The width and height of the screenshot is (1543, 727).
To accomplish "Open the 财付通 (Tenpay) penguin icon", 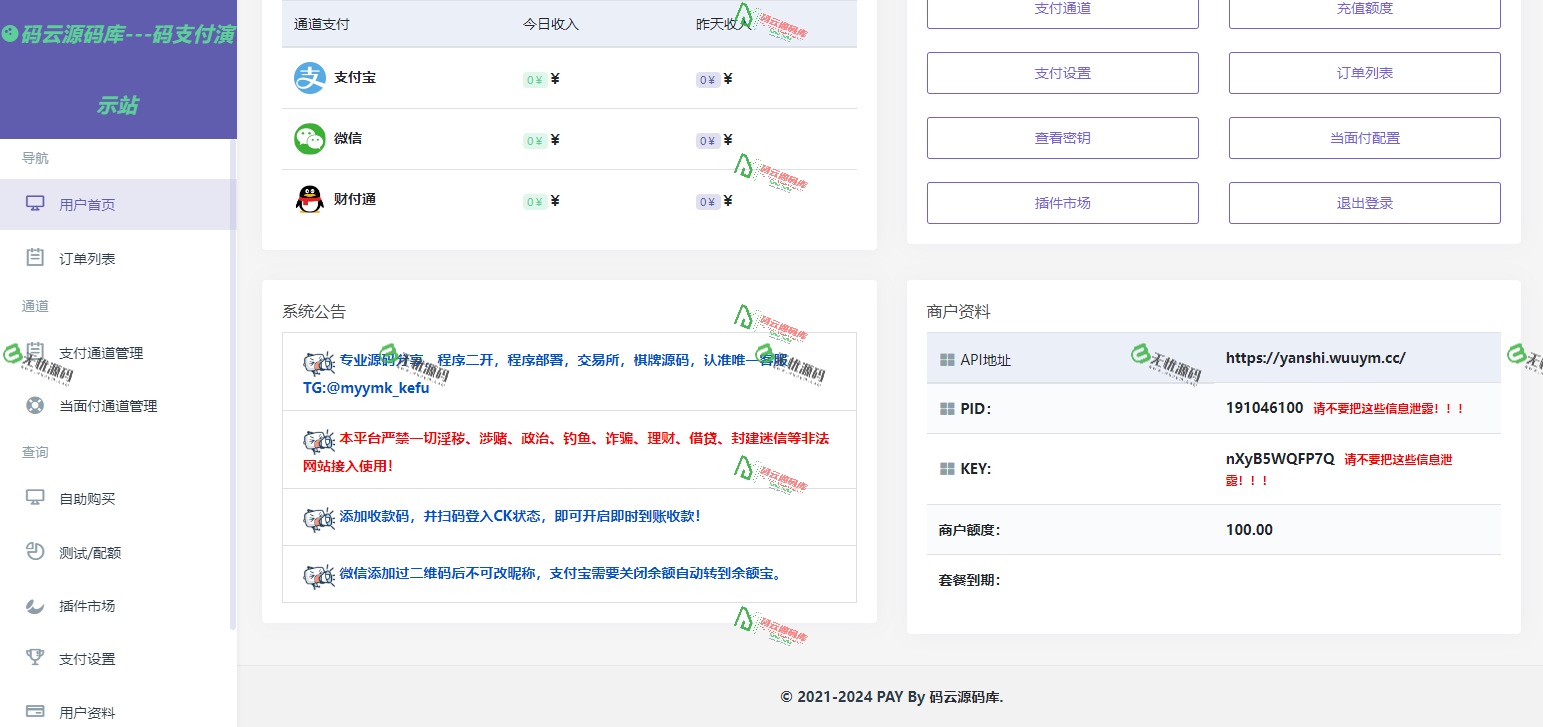I will click(x=311, y=198).
